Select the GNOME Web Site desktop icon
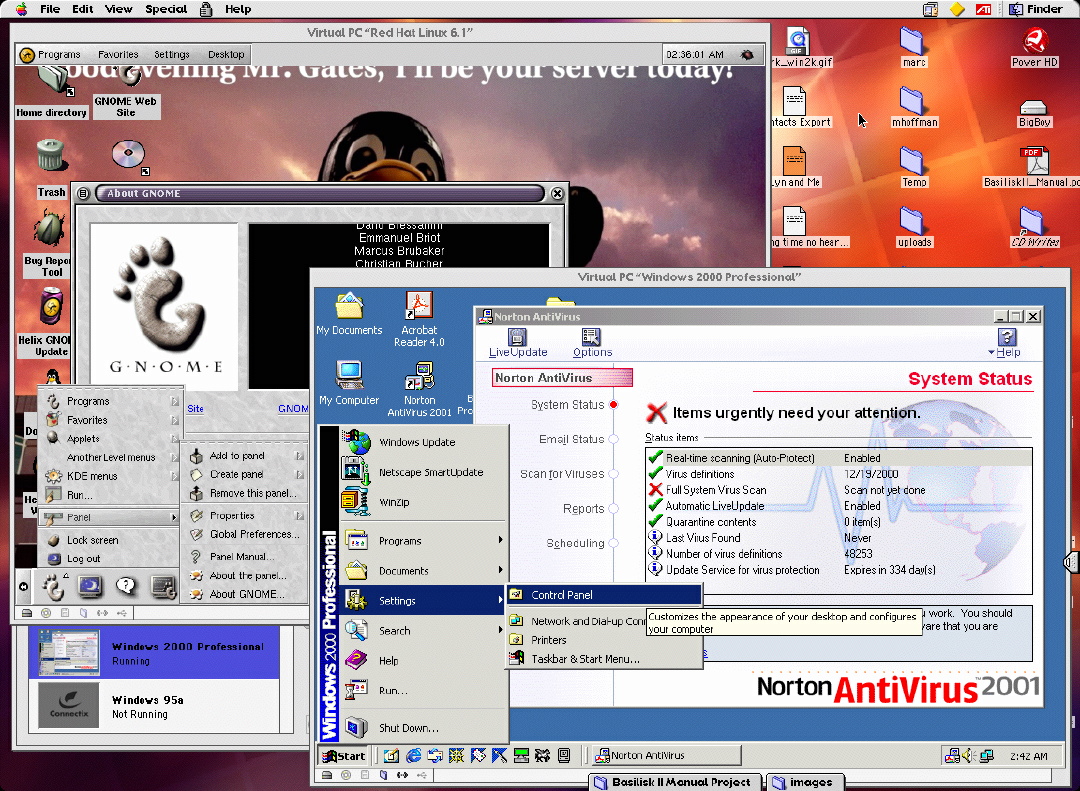The height and width of the screenshot is (791, 1080). pos(126,94)
